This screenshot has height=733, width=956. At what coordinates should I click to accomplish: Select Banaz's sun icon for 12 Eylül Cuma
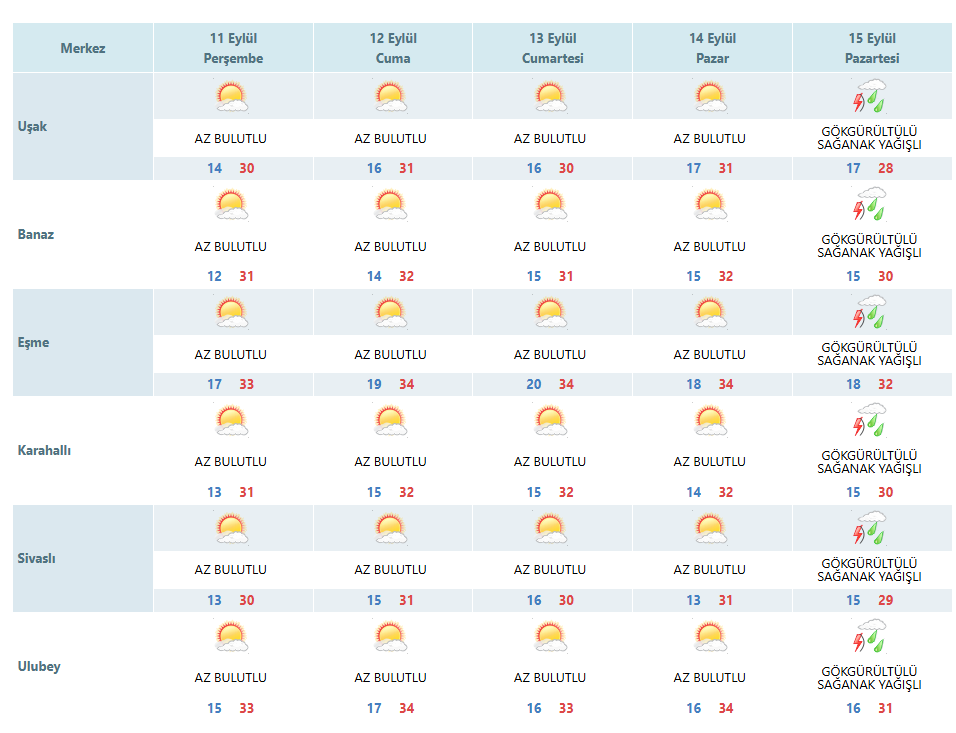click(x=391, y=206)
